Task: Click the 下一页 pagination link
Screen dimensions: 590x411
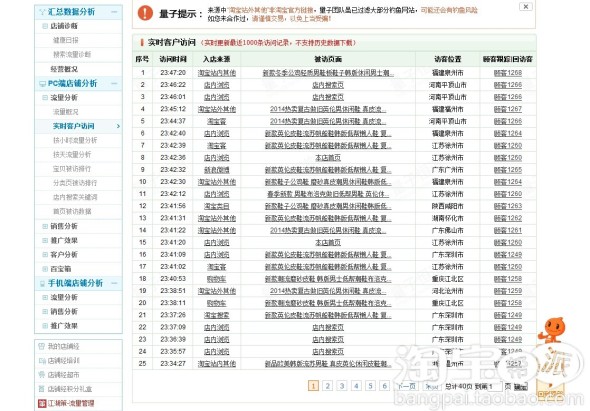Action: pyautogui.click(x=406, y=386)
